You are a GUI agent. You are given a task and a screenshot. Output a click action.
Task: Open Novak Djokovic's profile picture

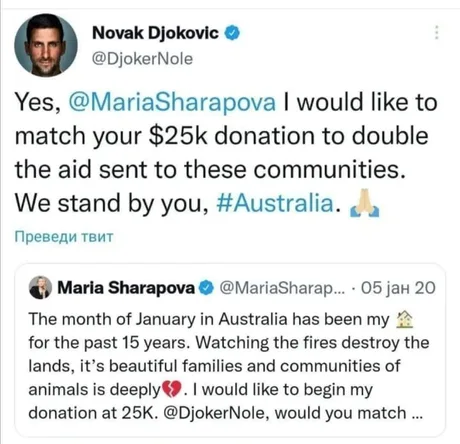point(46,45)
